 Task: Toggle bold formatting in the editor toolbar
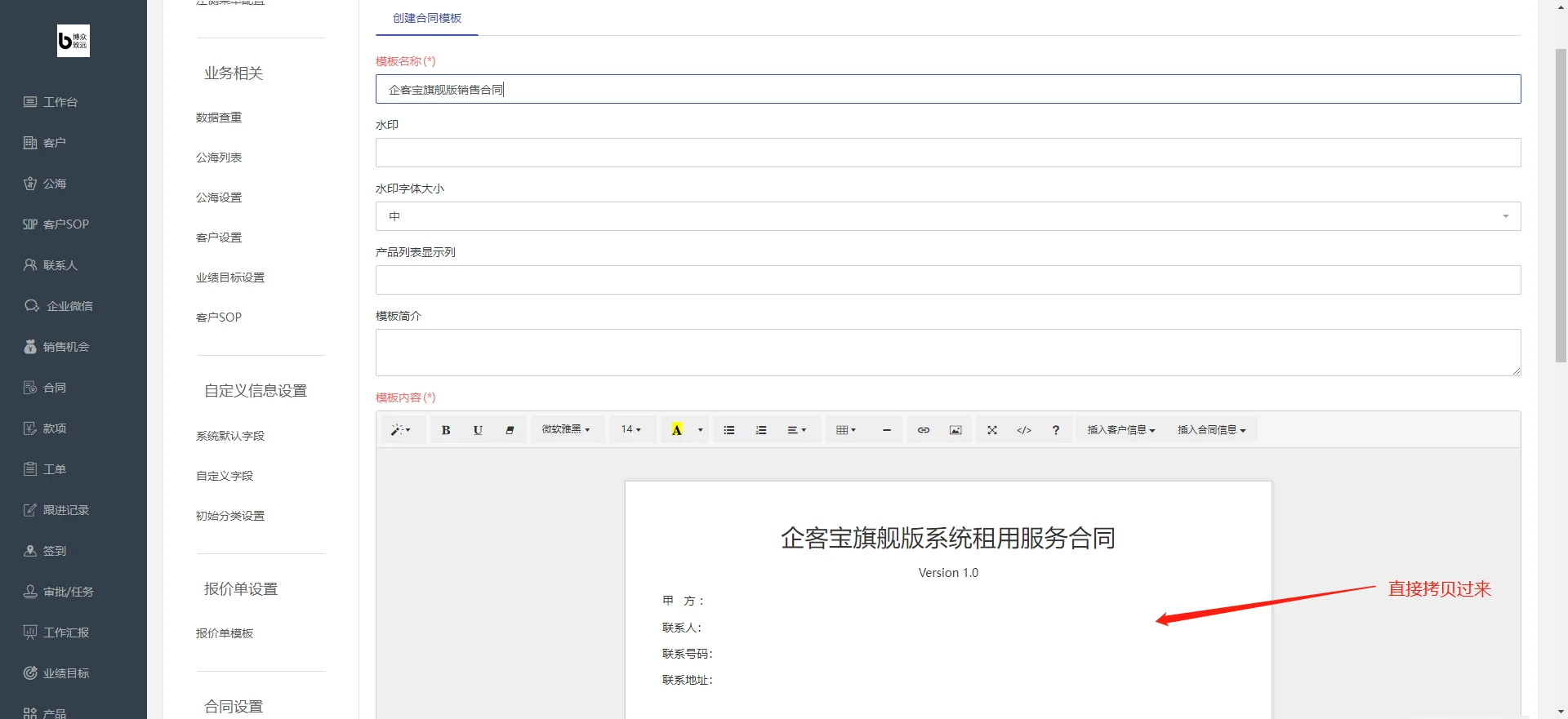(x=446, y=430)
